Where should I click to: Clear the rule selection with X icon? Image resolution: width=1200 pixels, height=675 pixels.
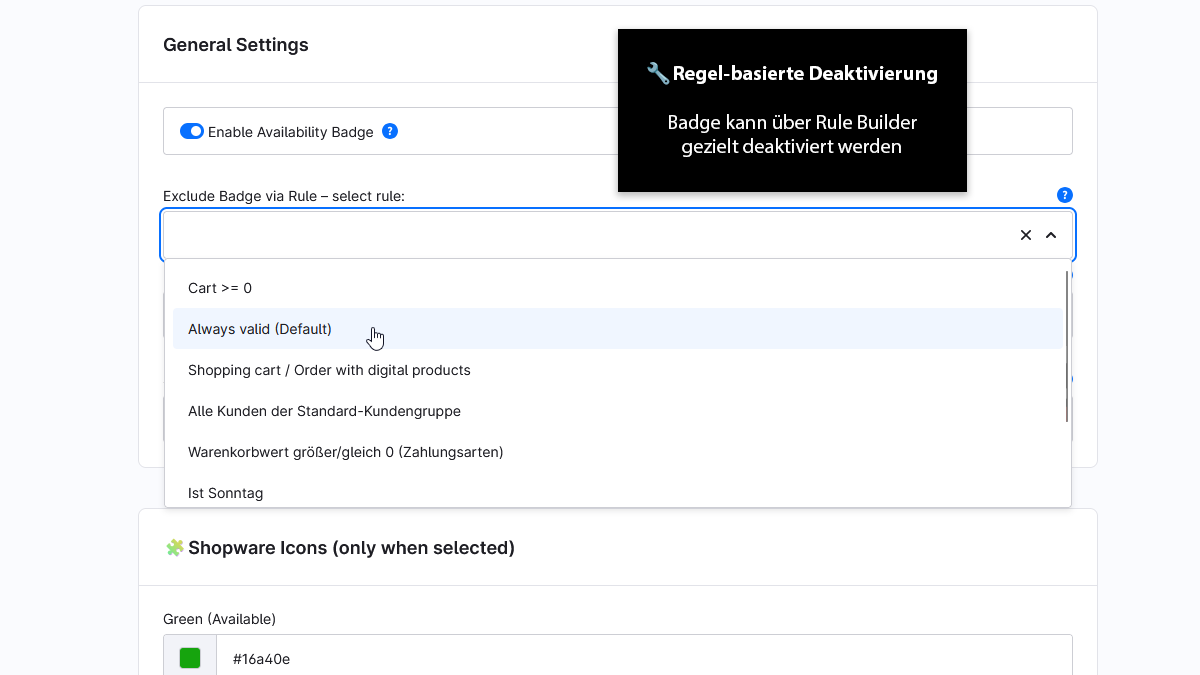(1026, 235)
